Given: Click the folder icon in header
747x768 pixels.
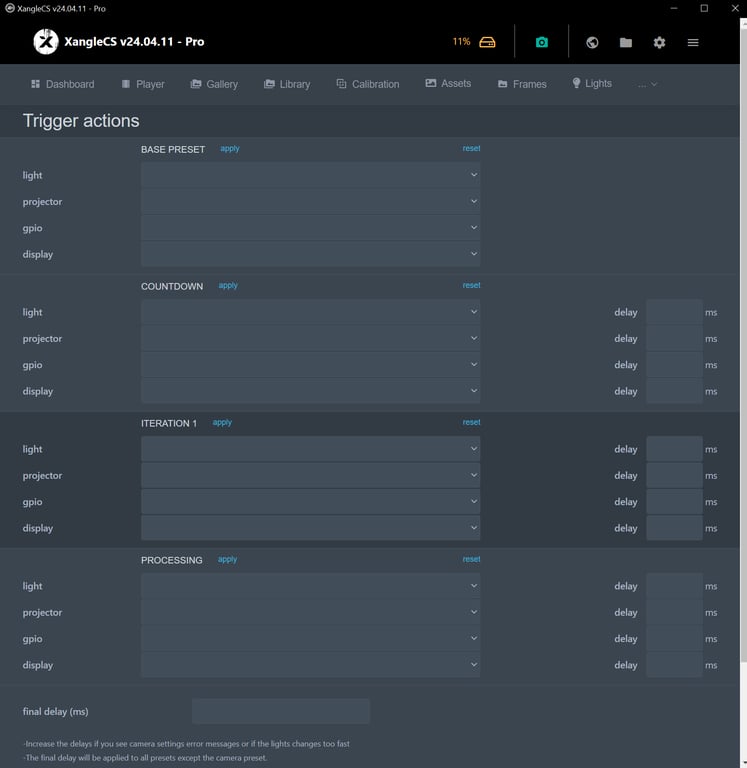Looking at the screenshot, I should 626,42.
